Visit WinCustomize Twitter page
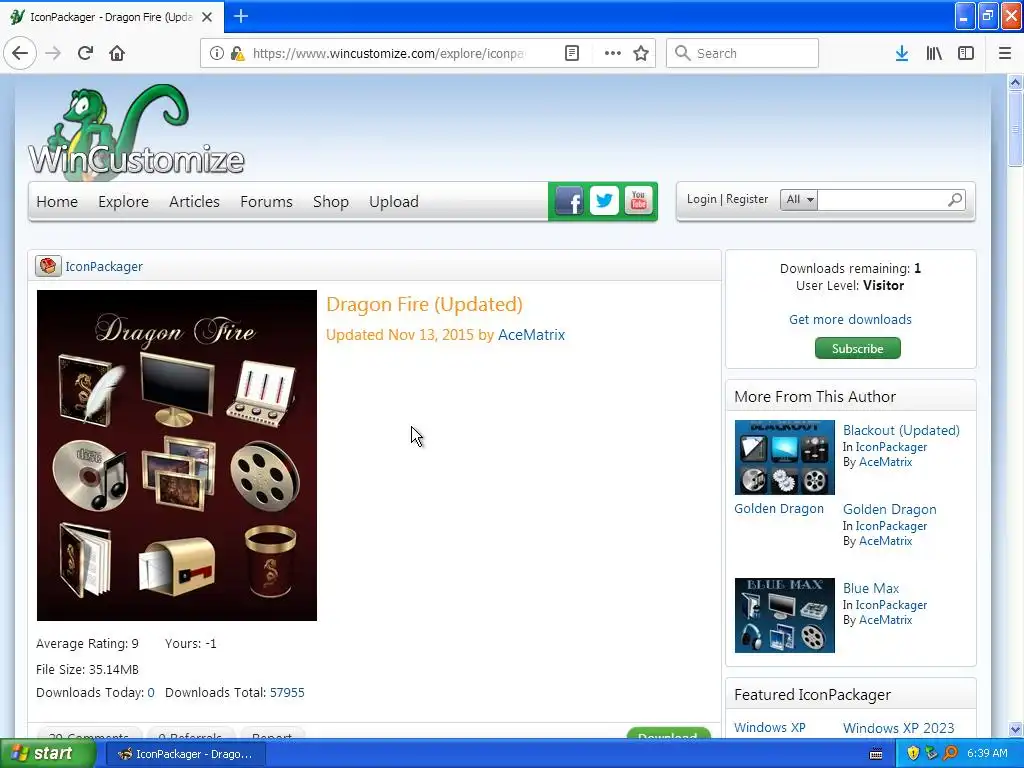Screen dimensions: 1024x768 click(604, 201)
